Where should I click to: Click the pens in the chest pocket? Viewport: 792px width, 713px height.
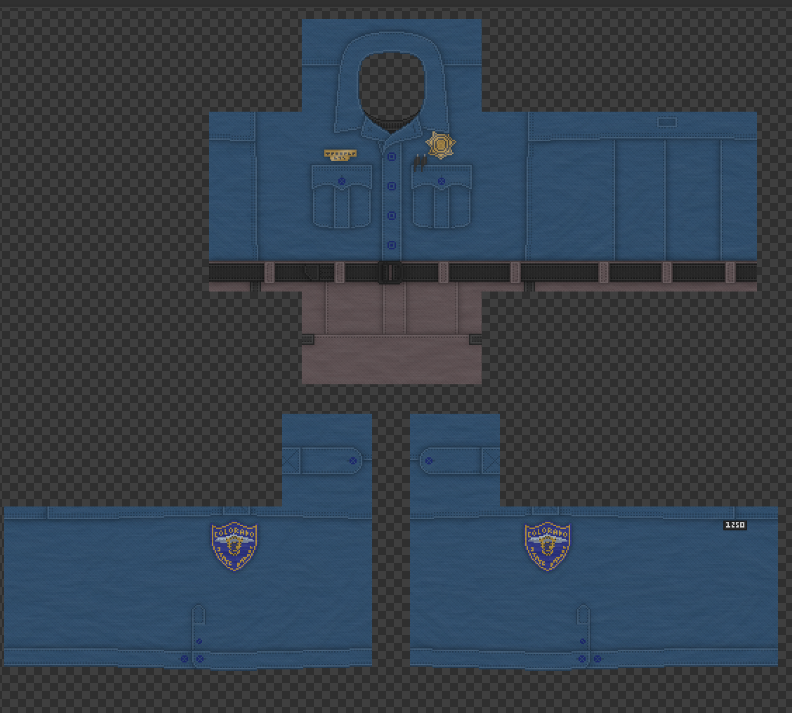point(420,163)
